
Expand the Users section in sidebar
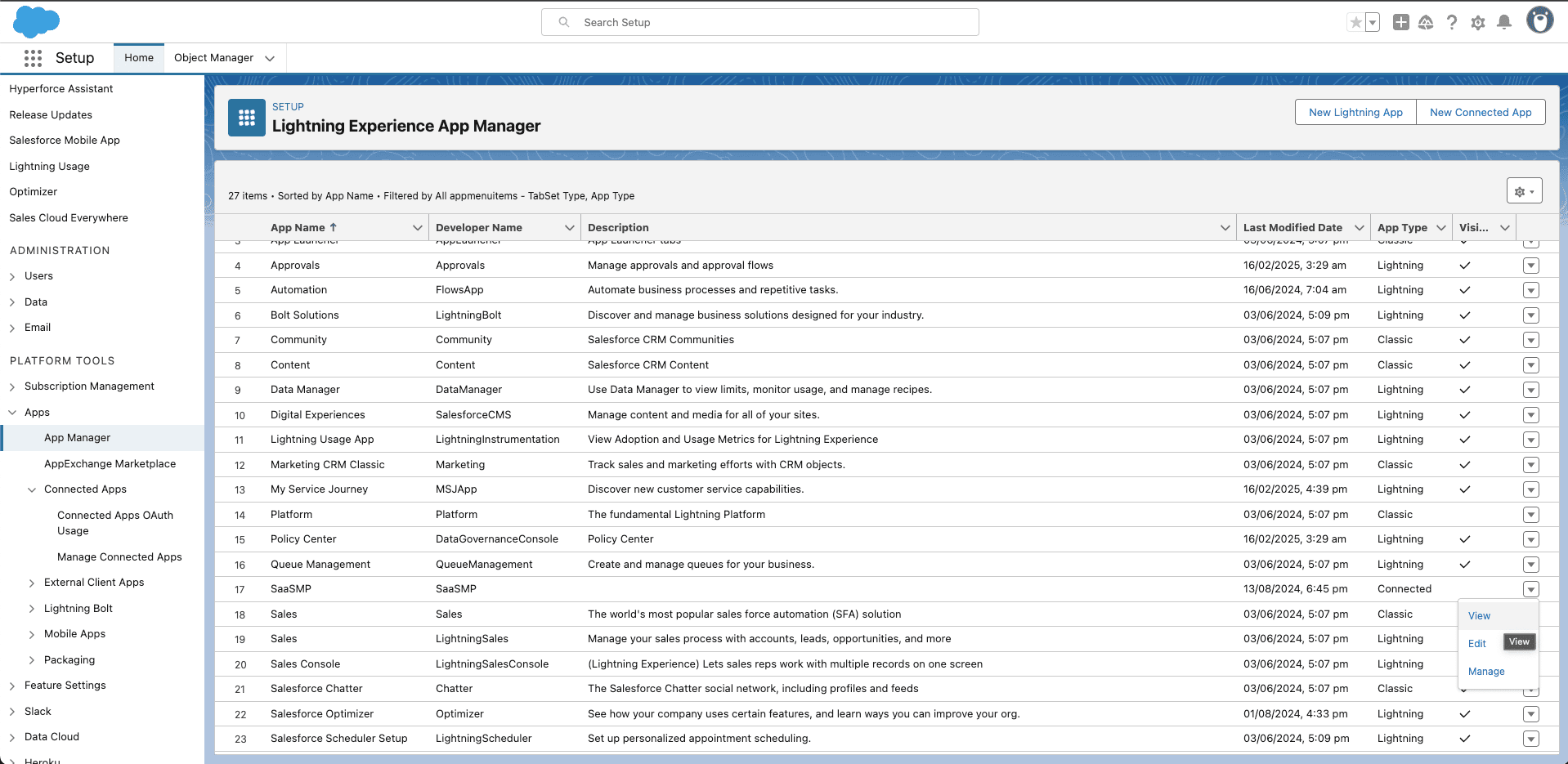coord(12,277)
